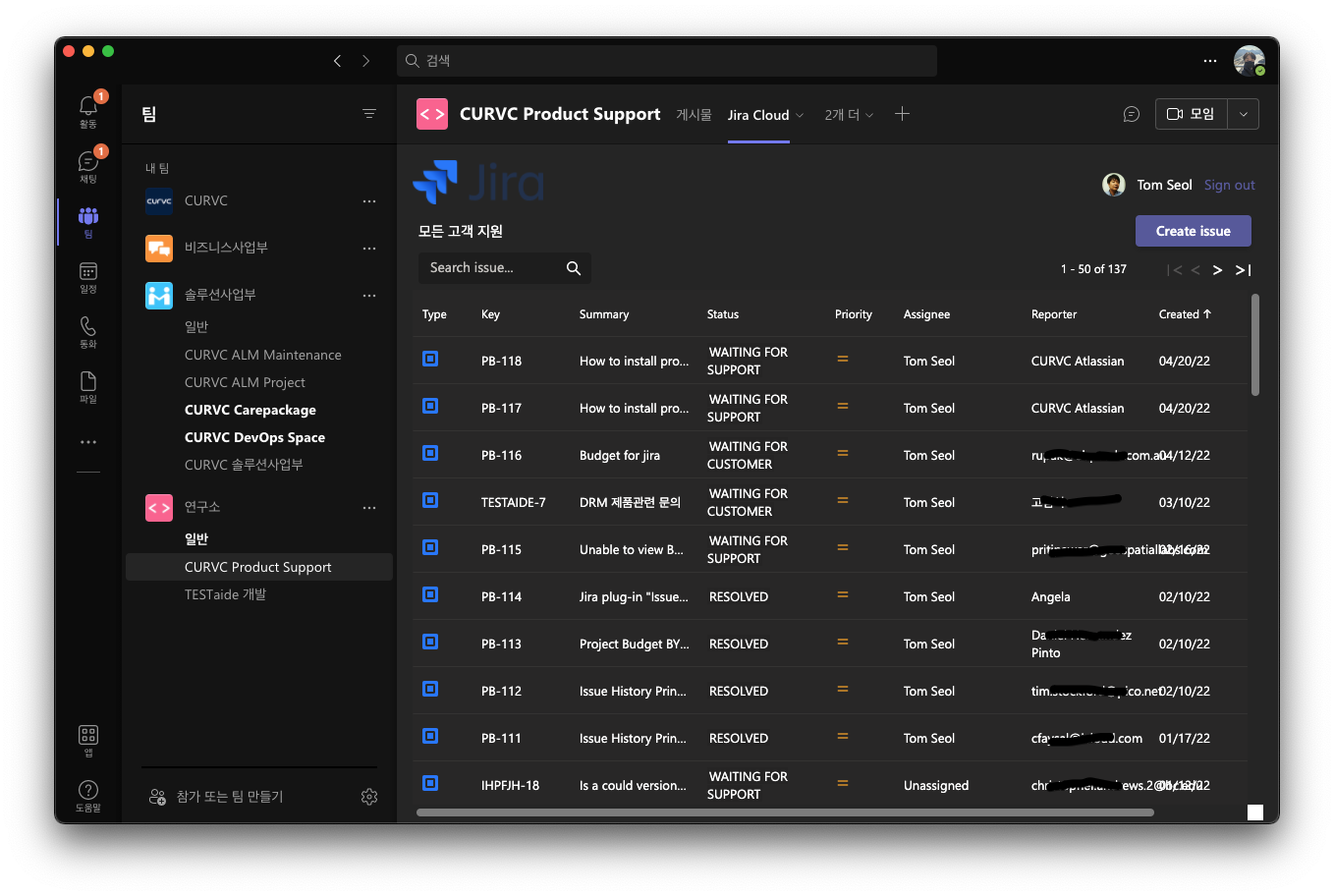Screen dimensions: 1334x896
Task: Click the summary "Budget for jira"
Action: 620,455
